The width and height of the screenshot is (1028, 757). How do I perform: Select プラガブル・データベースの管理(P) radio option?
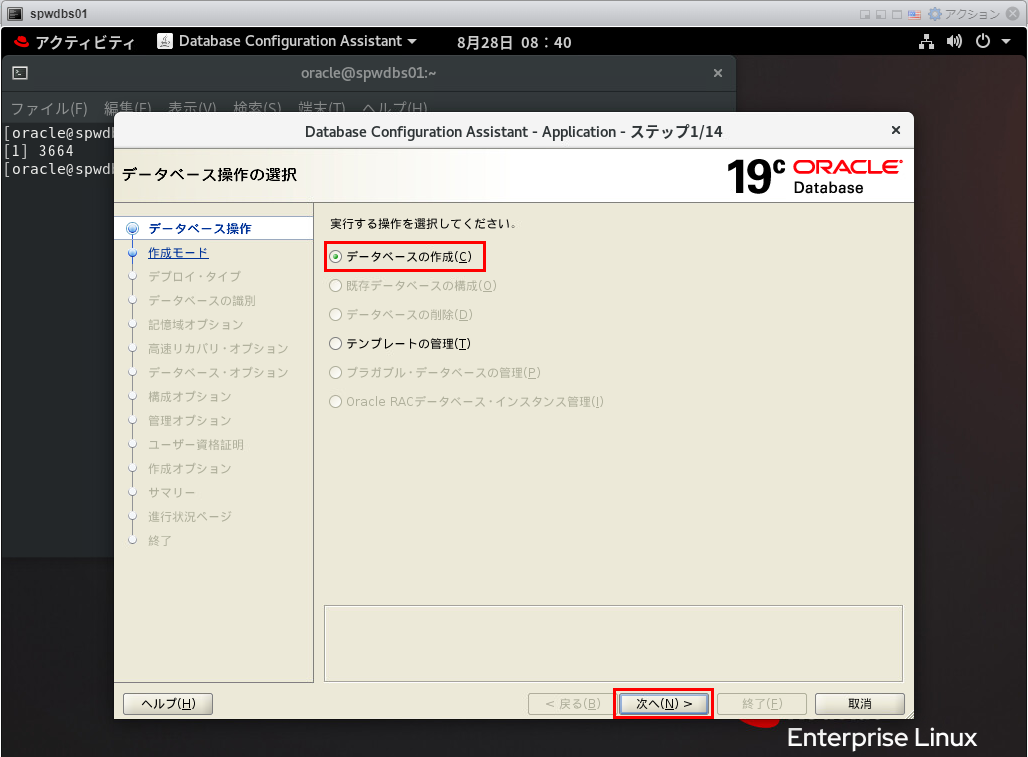click(x=336, y=372)
